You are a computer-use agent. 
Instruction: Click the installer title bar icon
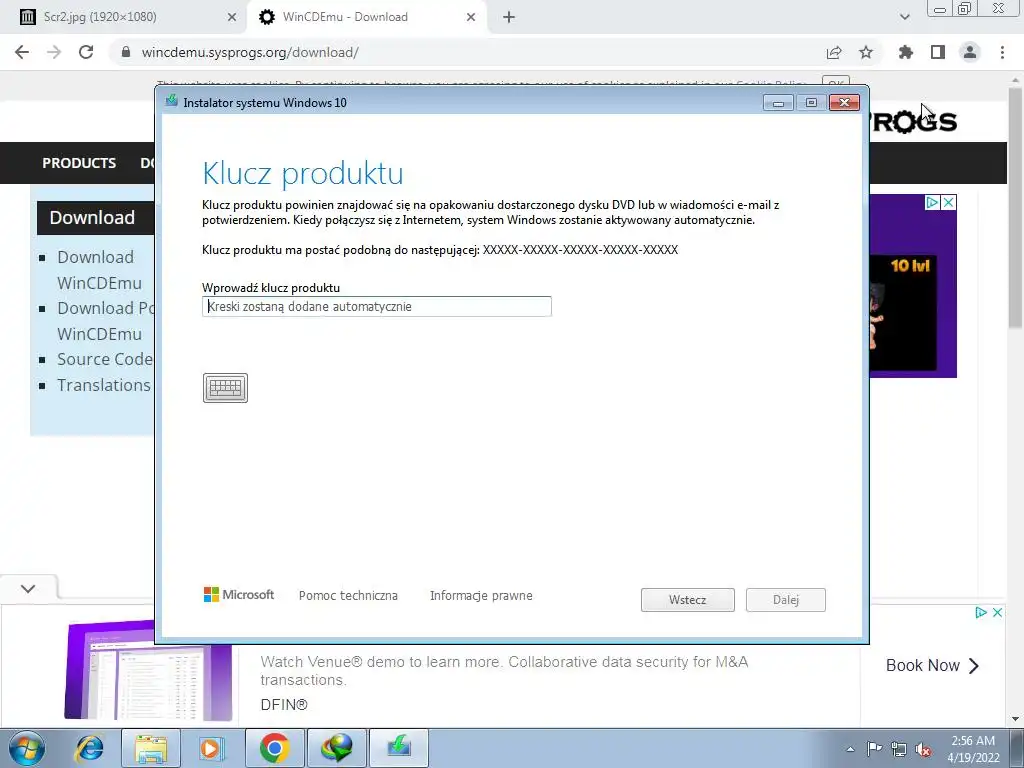click(x=172, y=101)
